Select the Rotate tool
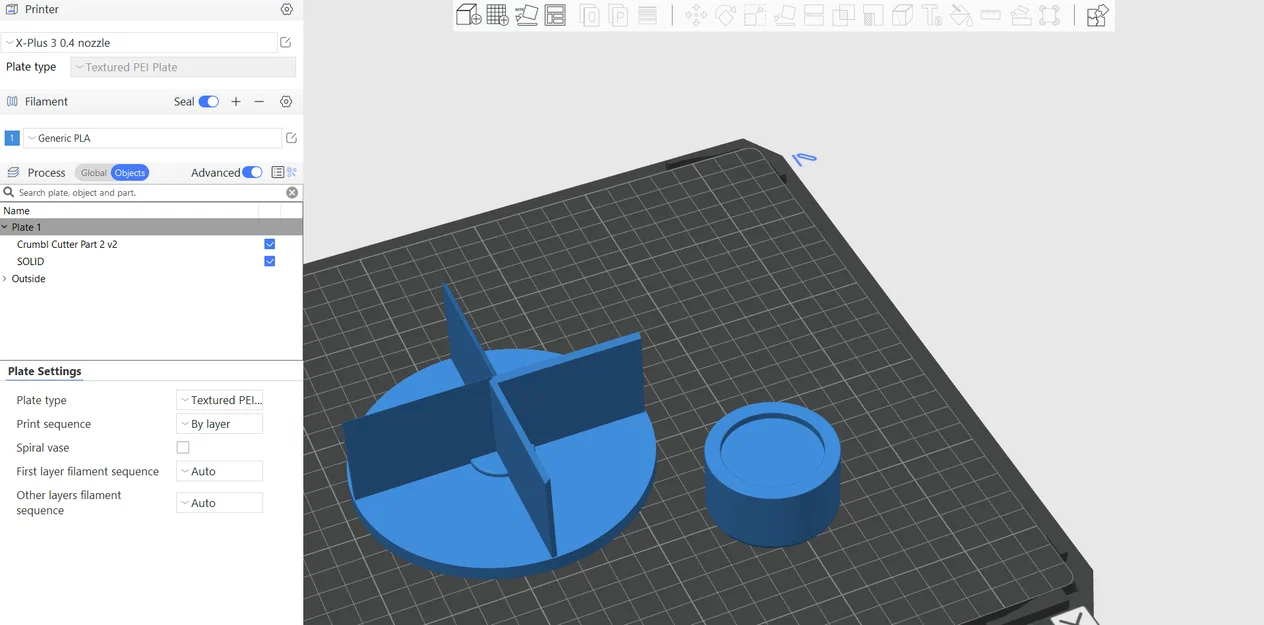This screenshot has width=1264, height=625. click(725, 15)
